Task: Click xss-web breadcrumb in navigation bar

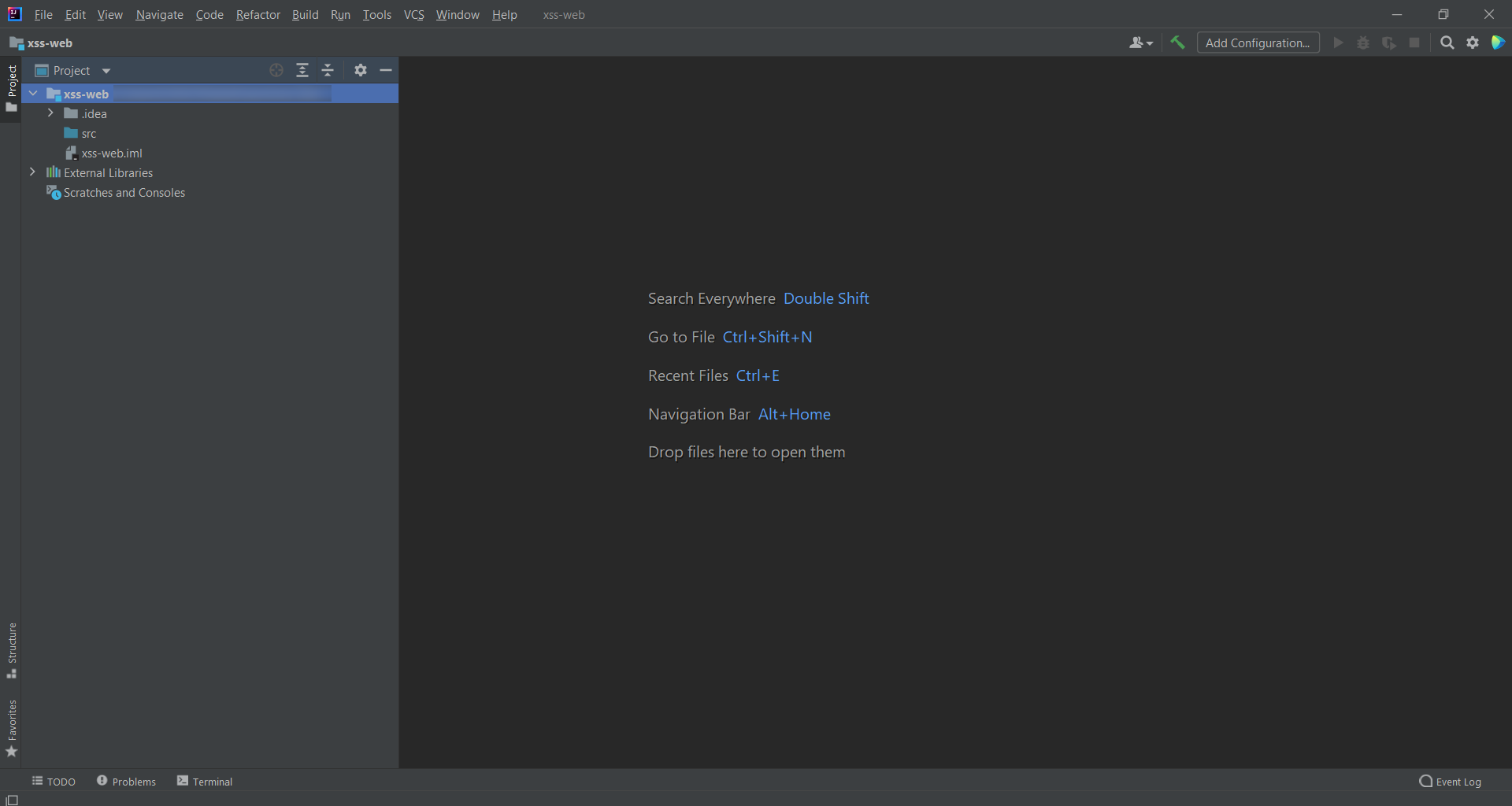Action: pos(41,43)
